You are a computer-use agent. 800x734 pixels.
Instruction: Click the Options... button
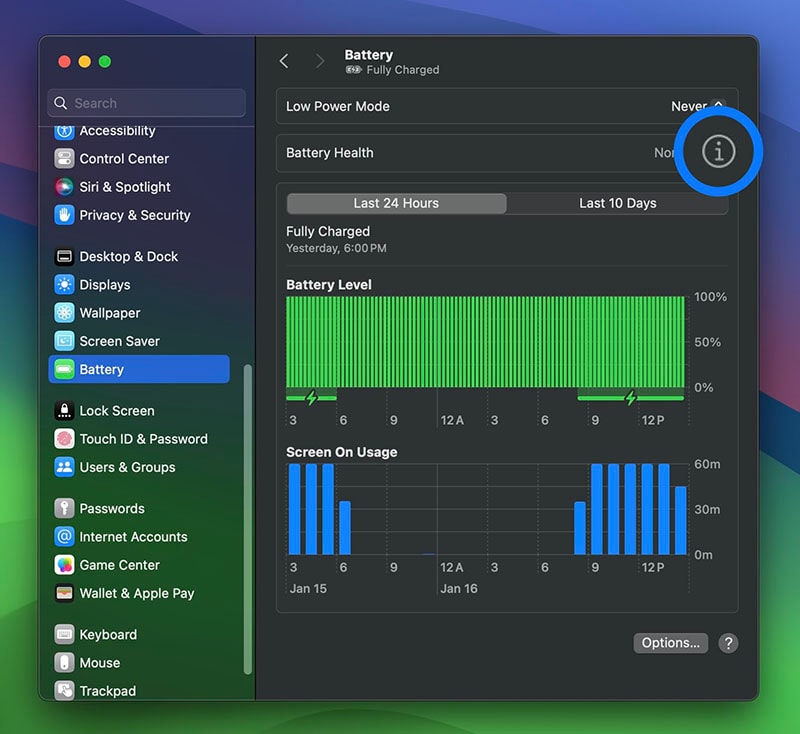click(x=670, y=643)
